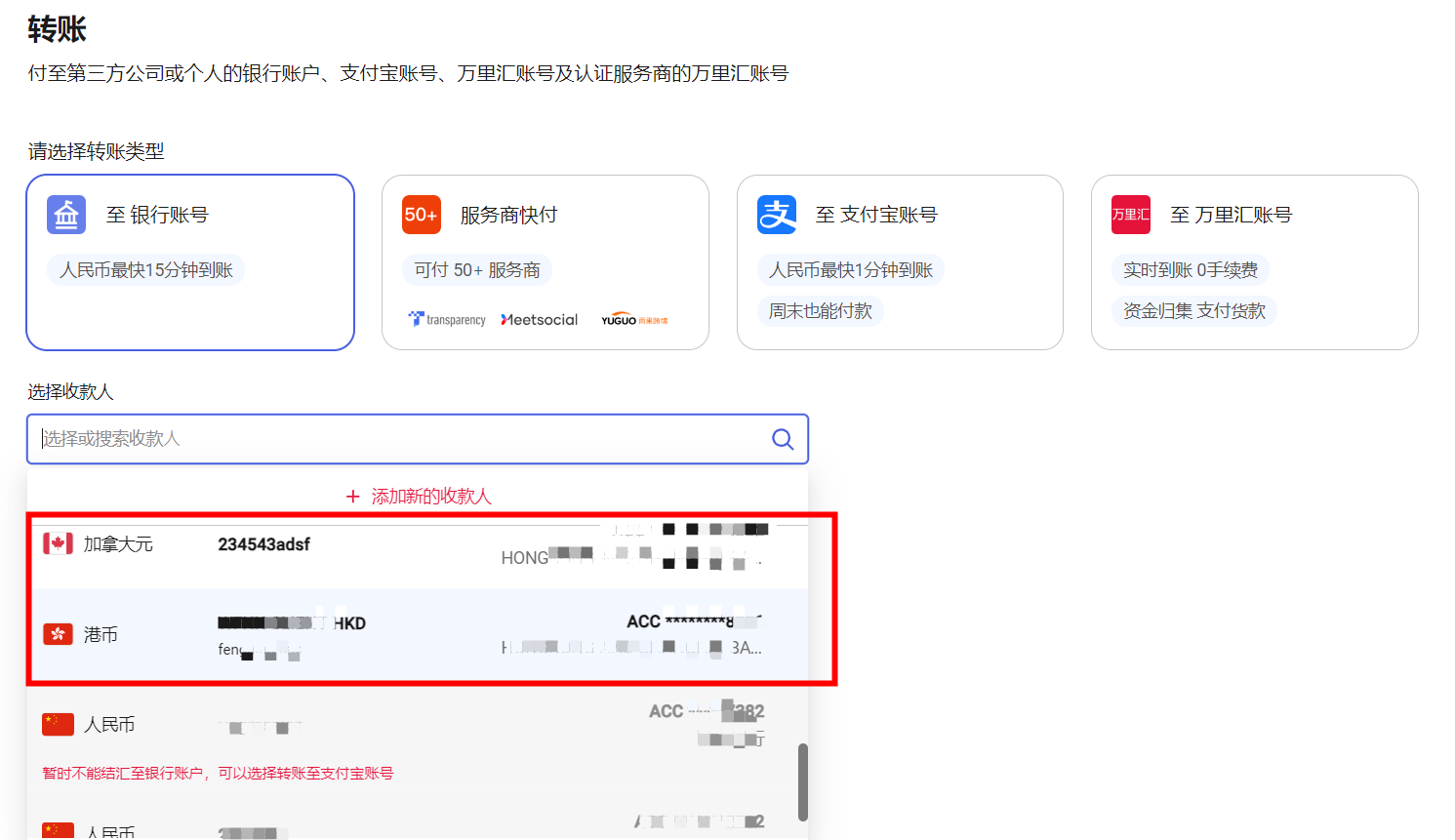Click the Meetsocial partner logo

539,318
